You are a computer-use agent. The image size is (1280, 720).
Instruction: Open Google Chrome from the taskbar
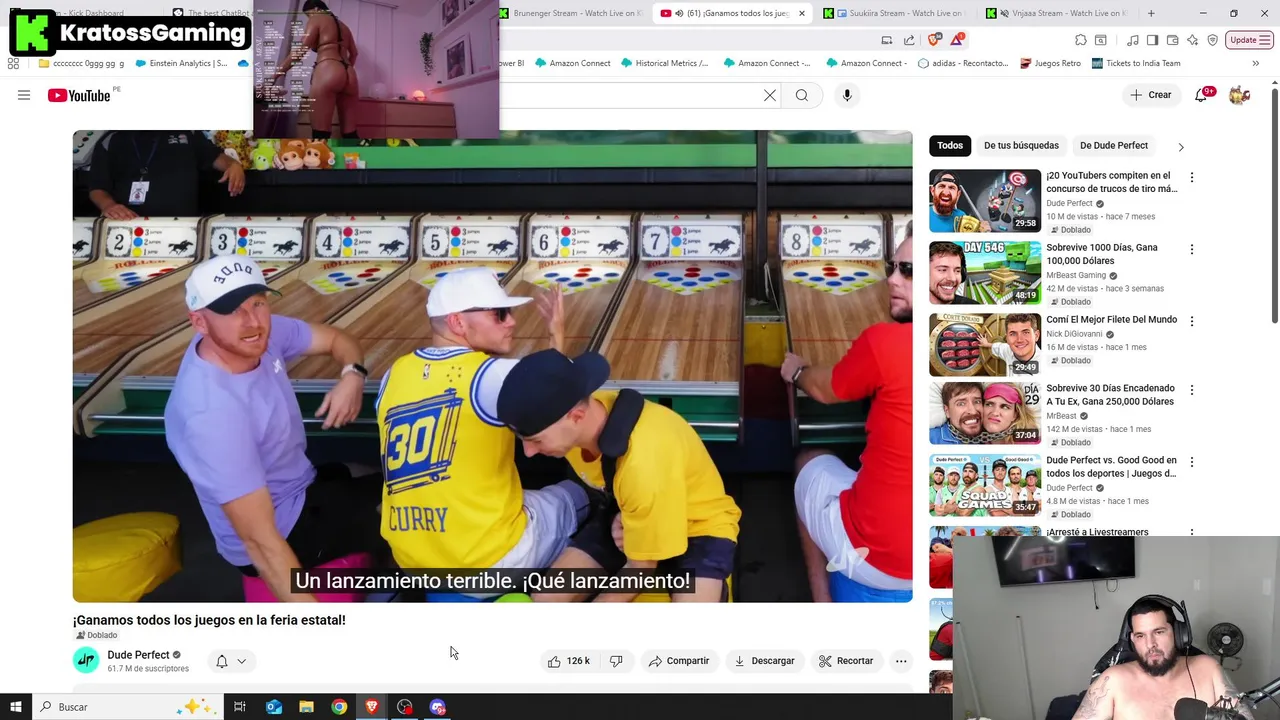[339, 707]
